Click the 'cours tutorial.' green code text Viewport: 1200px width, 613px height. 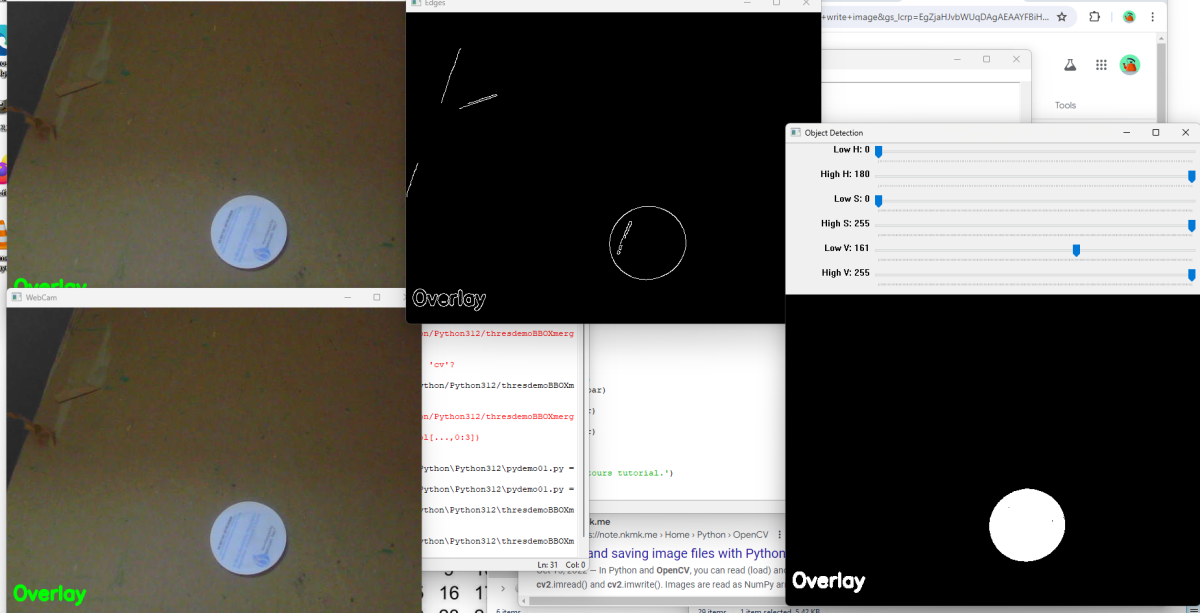click(x=633, y=472)
